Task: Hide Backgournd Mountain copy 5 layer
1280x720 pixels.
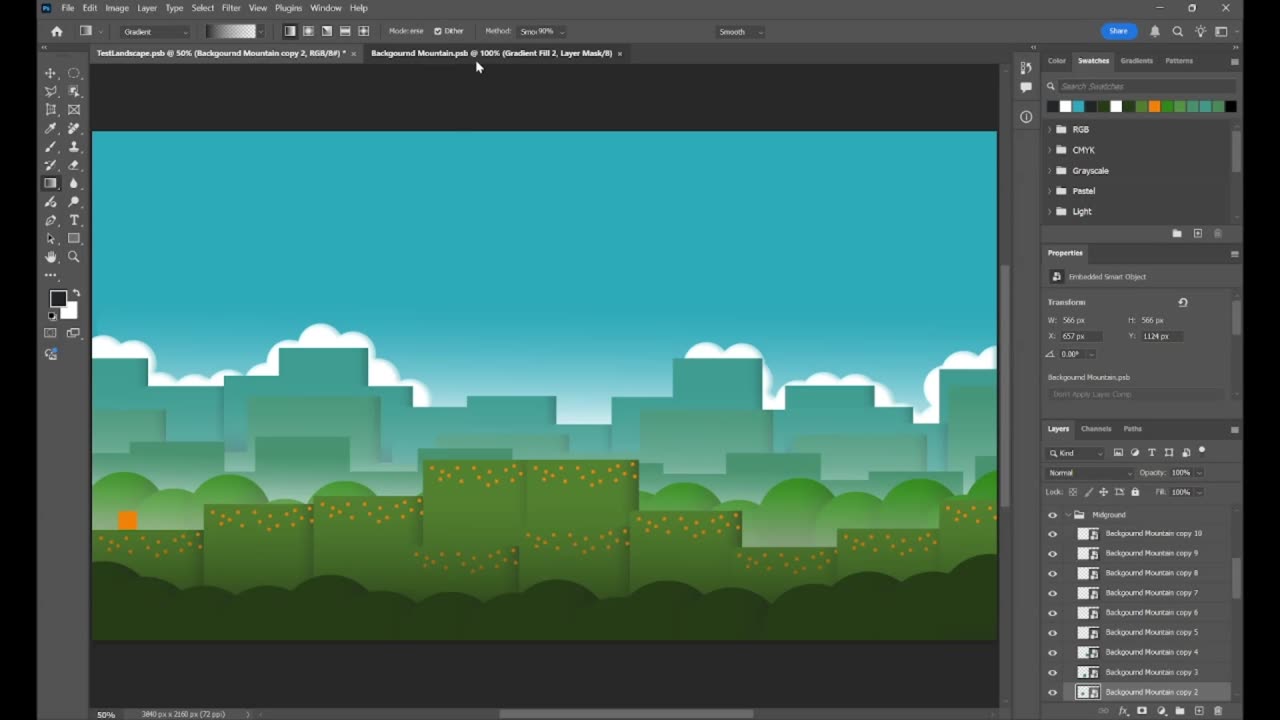Action: tap(1052, 633)
